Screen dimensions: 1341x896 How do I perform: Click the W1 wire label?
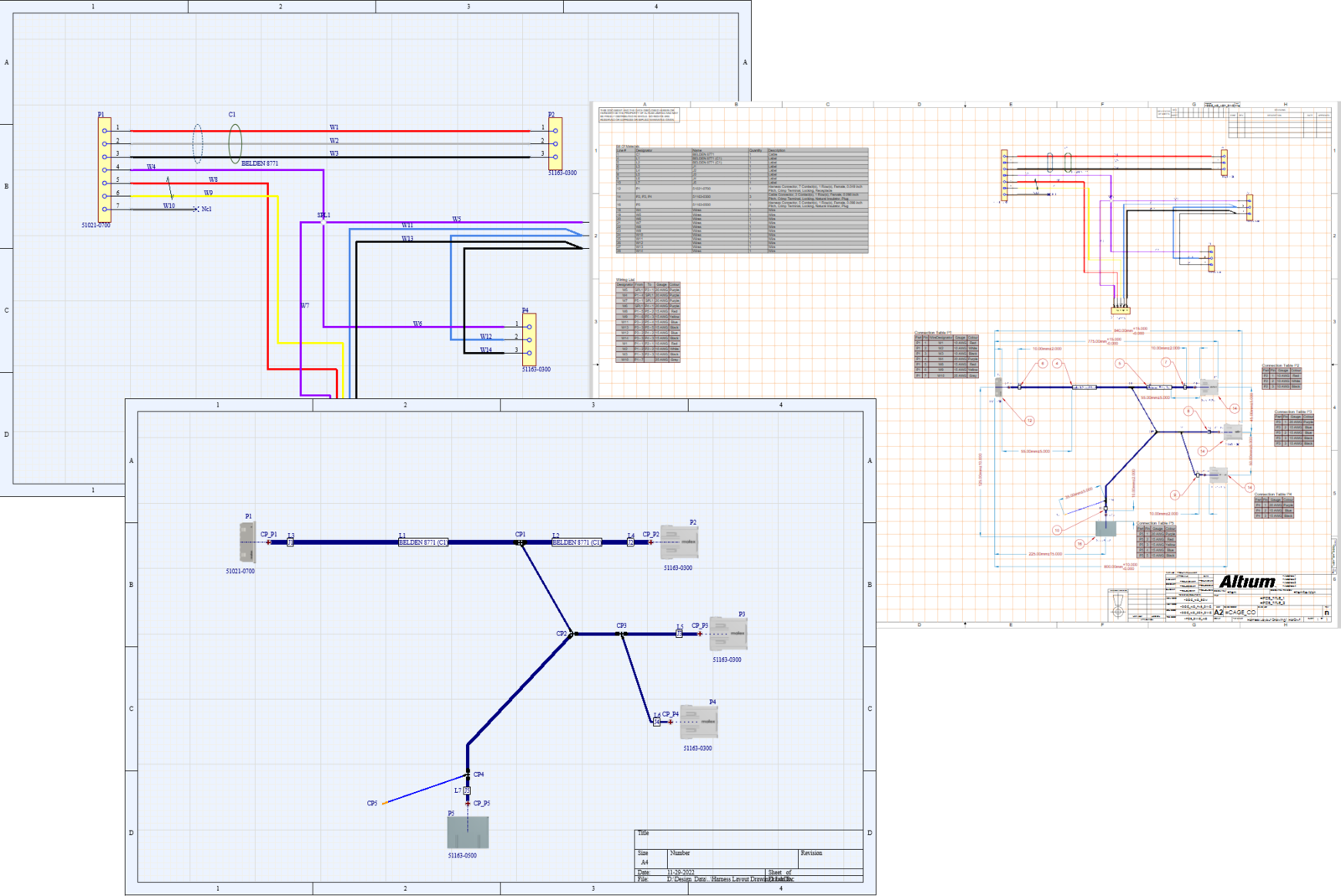(x=334, y=127)
